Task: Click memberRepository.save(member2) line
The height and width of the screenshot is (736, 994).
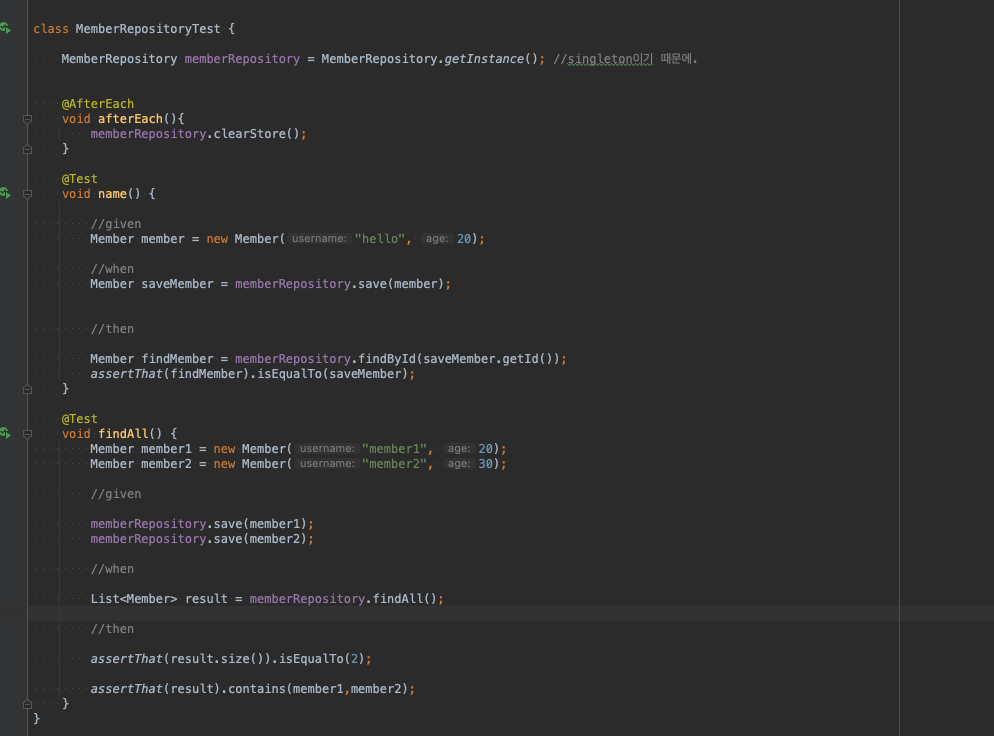Action: click(202, 539)
